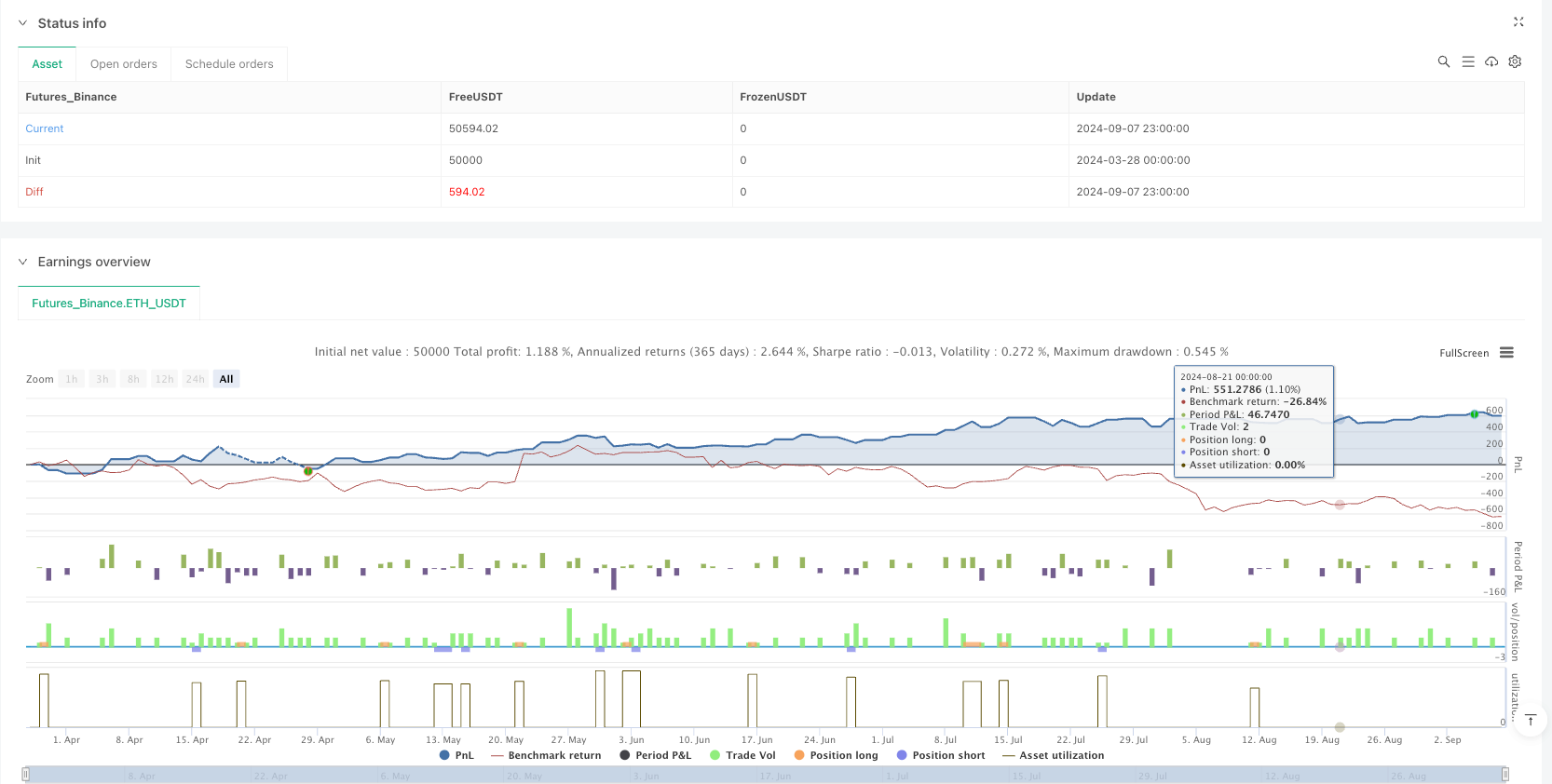Click the FullScreen chart button

pyautogui.click(x=1464, y=353)
